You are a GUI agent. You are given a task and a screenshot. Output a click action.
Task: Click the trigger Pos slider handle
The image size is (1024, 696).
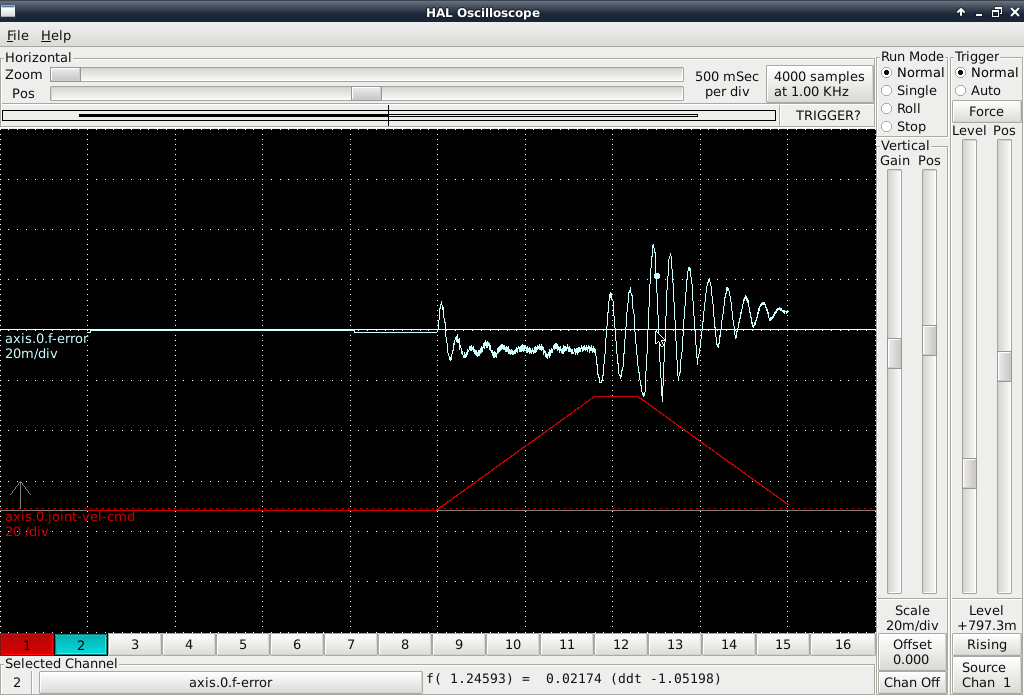(x=1005, y=366)
